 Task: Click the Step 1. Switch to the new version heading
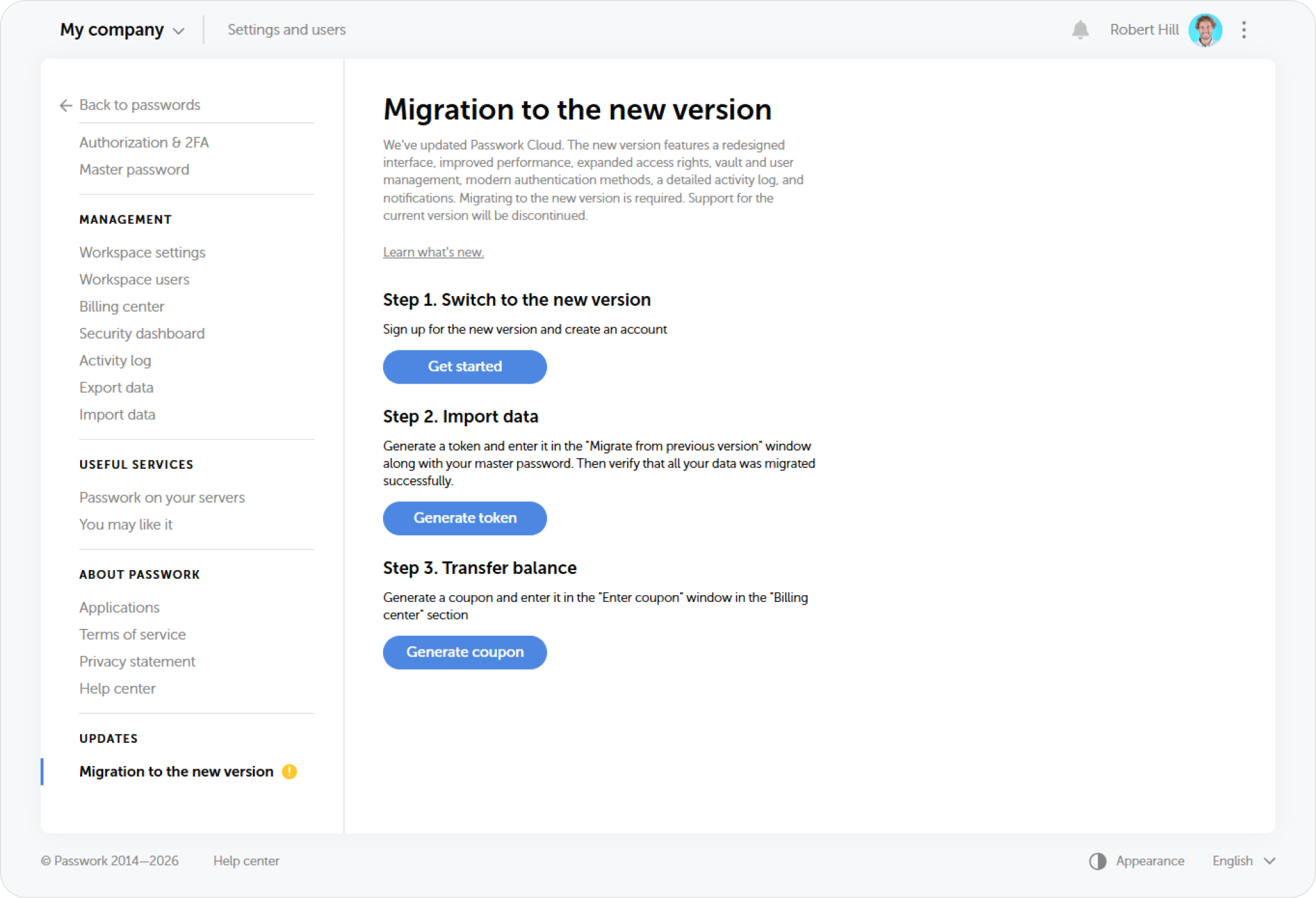coord(516,300)
